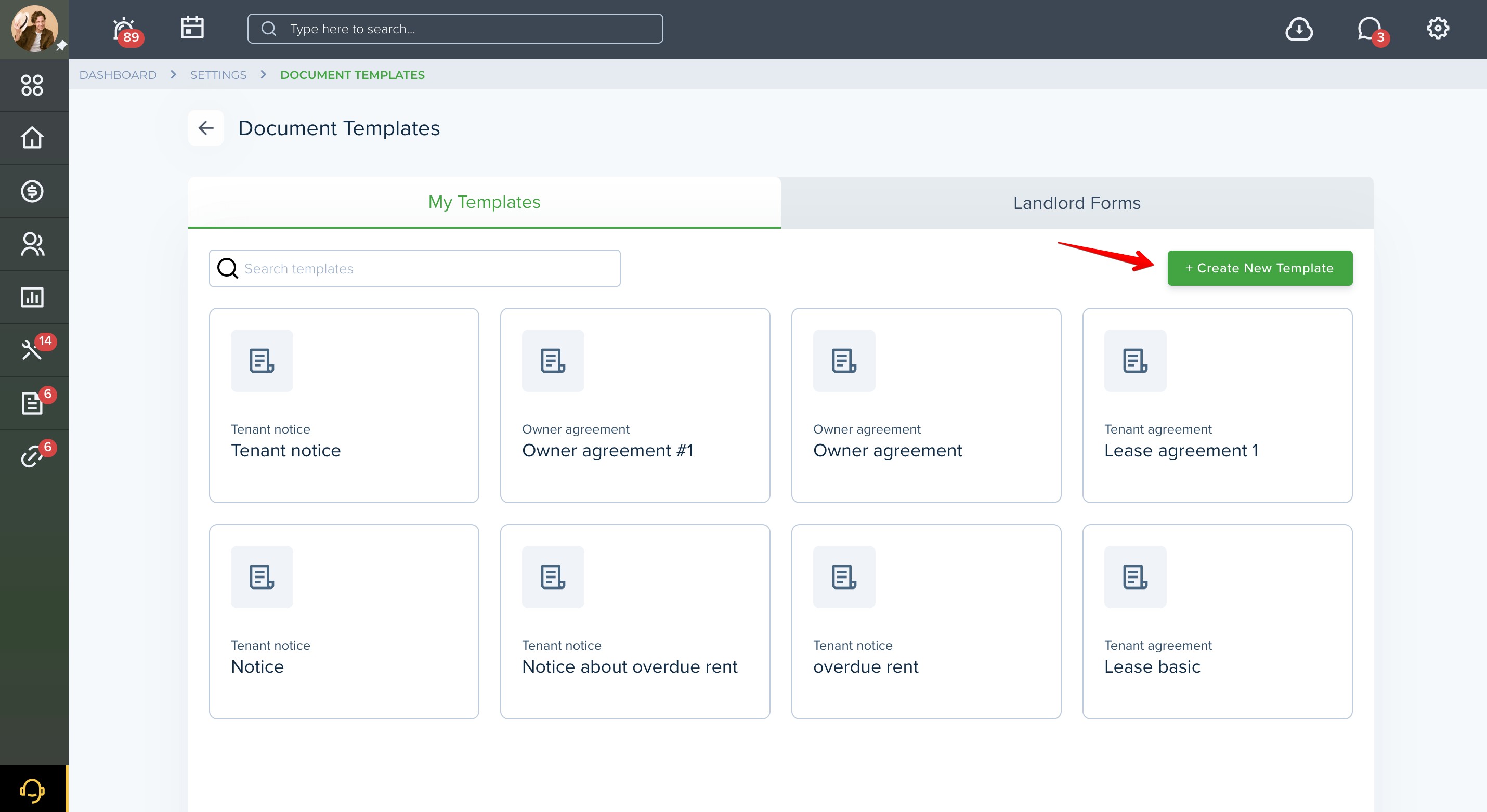The width and height of the screenshot is (1487, 812).
Task: Click the search icon in the top search bar
Action: [269, 28]
